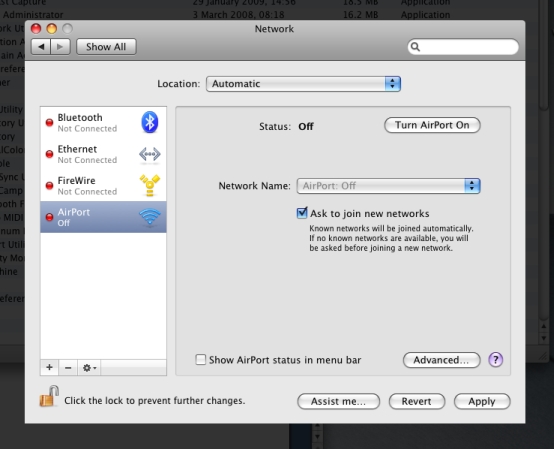Click the Bluetooth logo icon
The height and width of the screenshot is (449, 554).
(150, 122)
